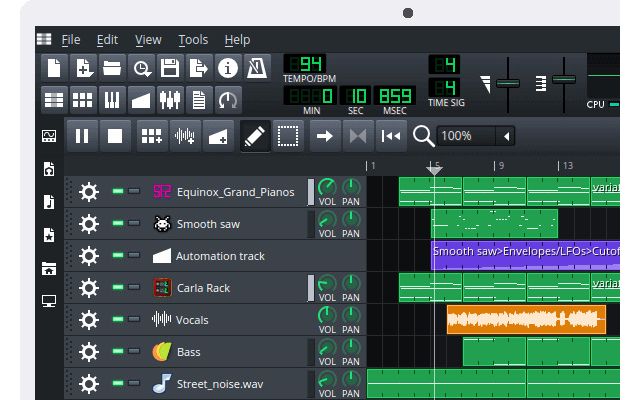Open gear menu for Vocals track

[89, 320]
